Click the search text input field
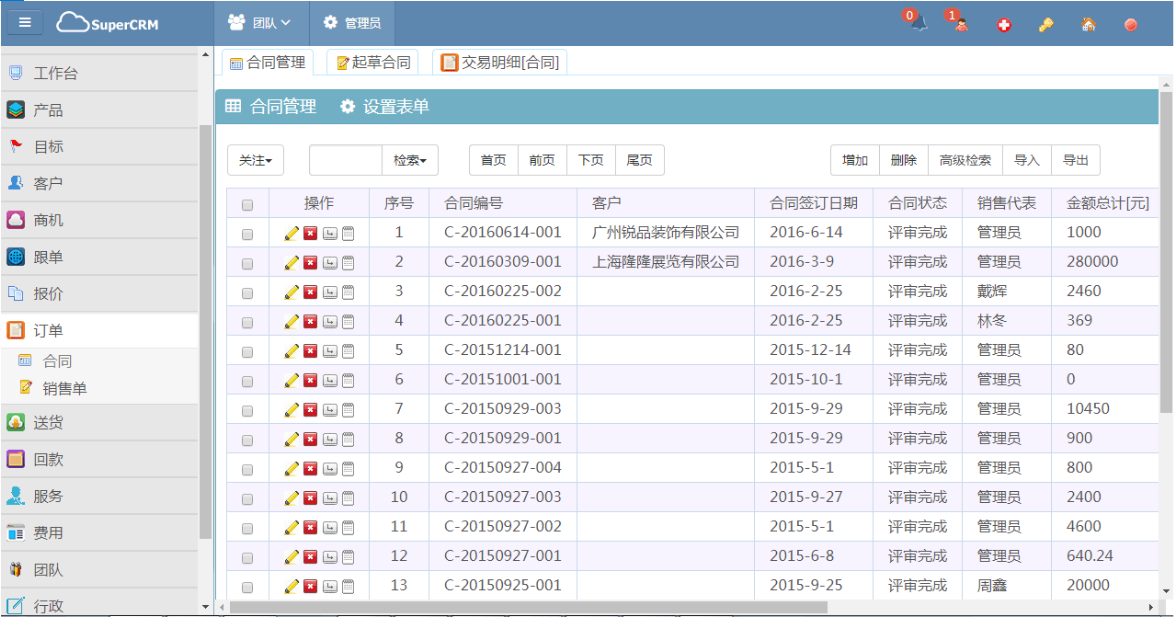The height and width of the screenshot is (619, 1175). [346, 160]
